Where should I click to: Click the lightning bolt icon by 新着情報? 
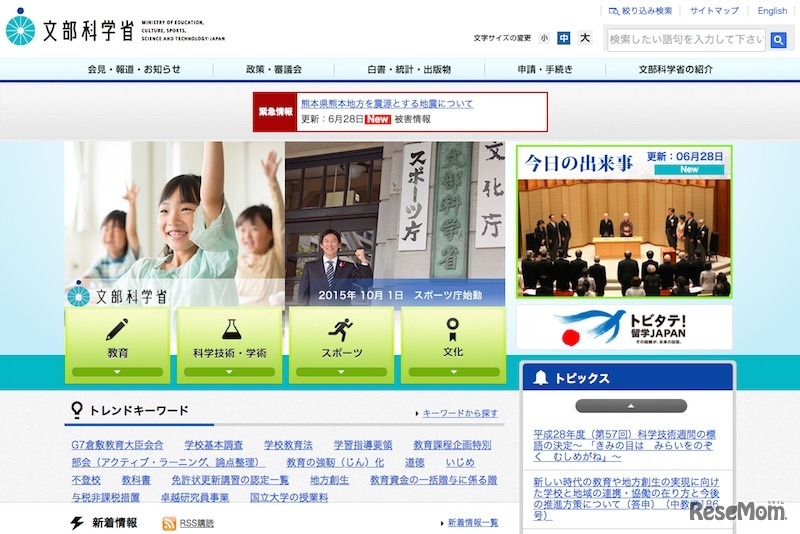click(x=77, y=522)
